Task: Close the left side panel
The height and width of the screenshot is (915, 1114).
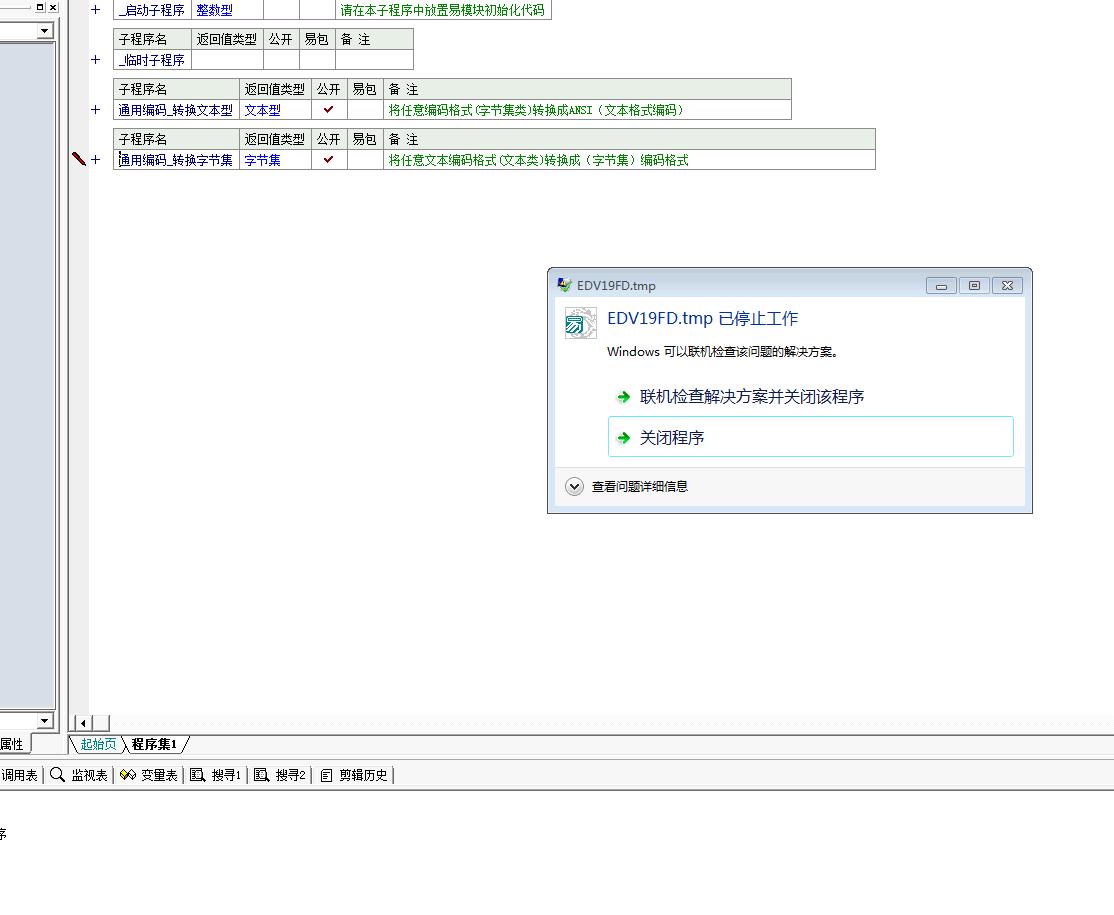Action: coord(53,7)
